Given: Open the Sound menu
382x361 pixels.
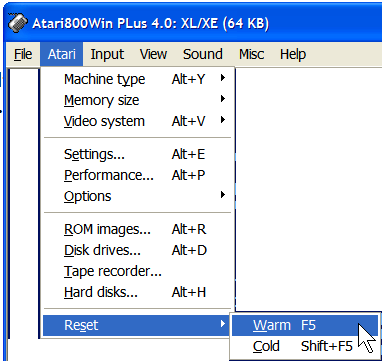Looking at the screenshot, I should 203,54.
